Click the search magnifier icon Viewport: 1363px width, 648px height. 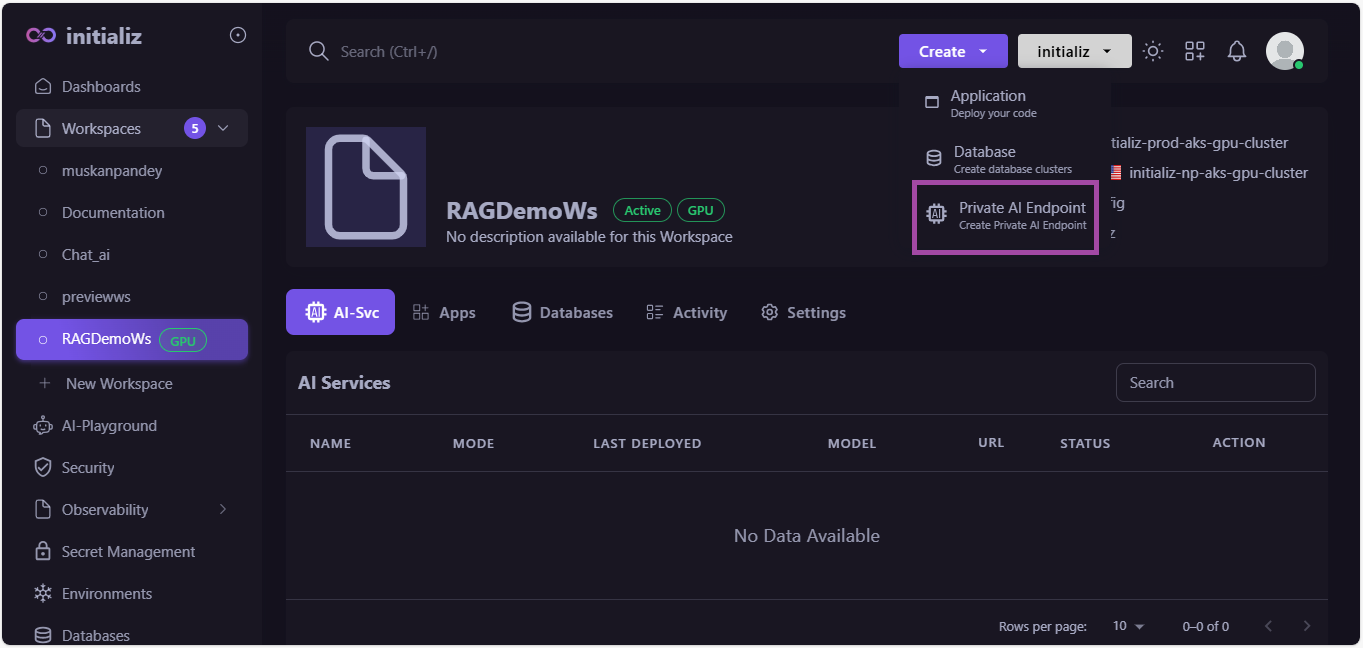[318, 50]
